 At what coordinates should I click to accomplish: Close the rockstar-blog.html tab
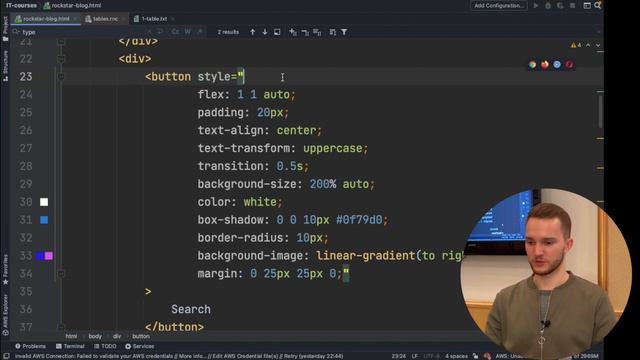pyautogui.click(x=75, y=19)
